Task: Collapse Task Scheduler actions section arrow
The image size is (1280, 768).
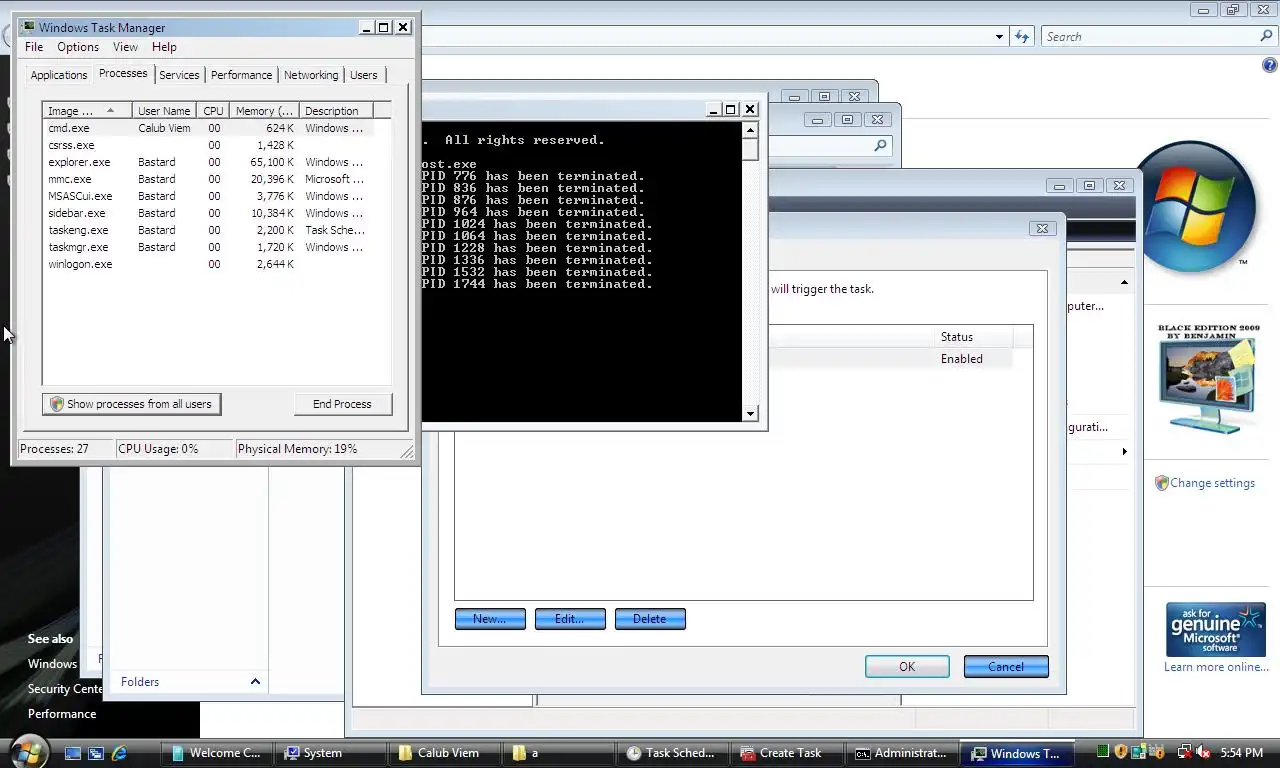Action: [x=1124, y=283]
